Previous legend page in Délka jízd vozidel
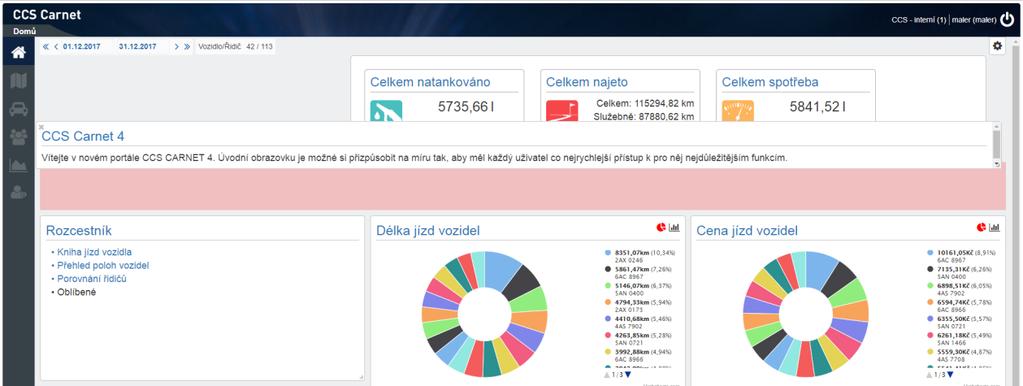 607,375
